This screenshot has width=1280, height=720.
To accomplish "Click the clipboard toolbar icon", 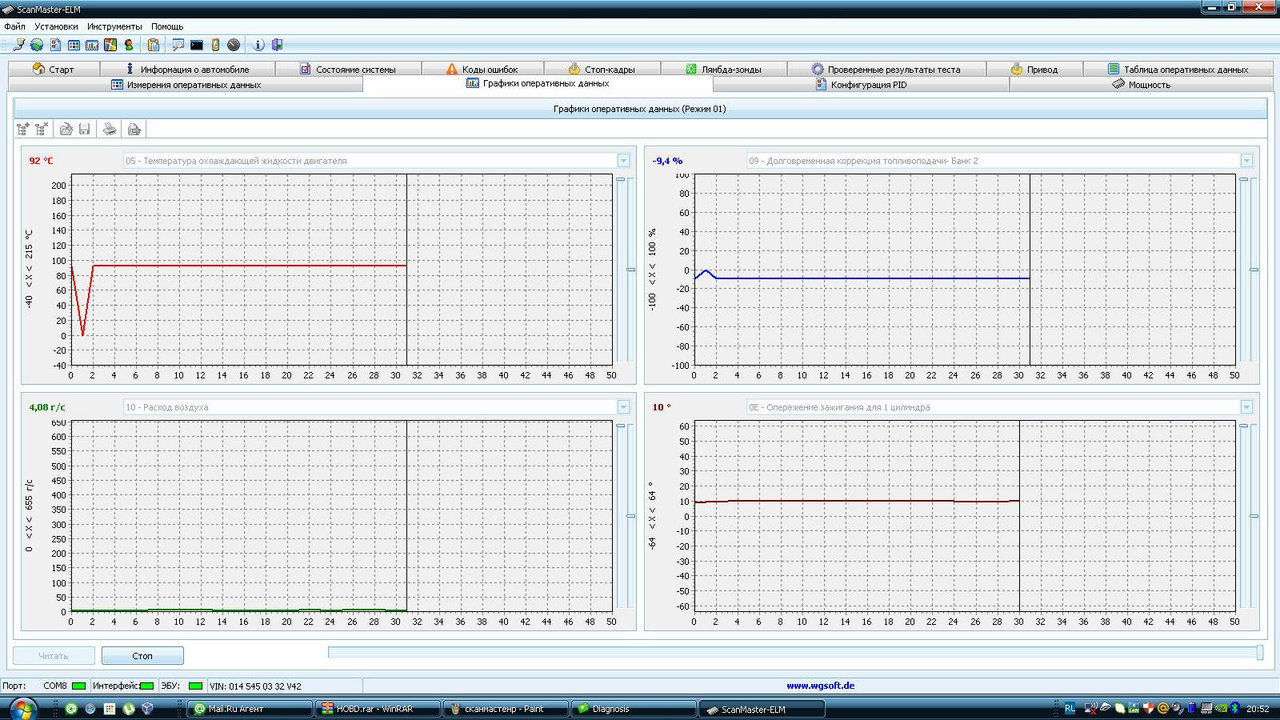I will [x=153, y=45].
